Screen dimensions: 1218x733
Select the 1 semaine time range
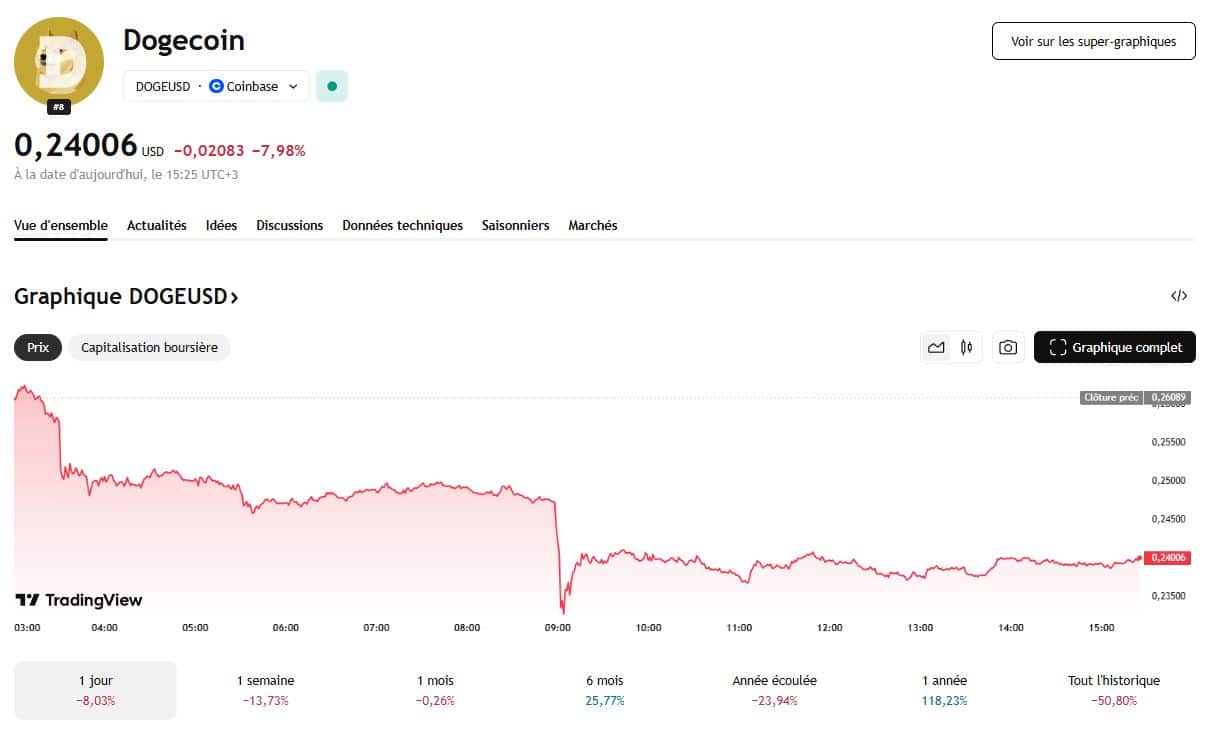coord(265,690)
